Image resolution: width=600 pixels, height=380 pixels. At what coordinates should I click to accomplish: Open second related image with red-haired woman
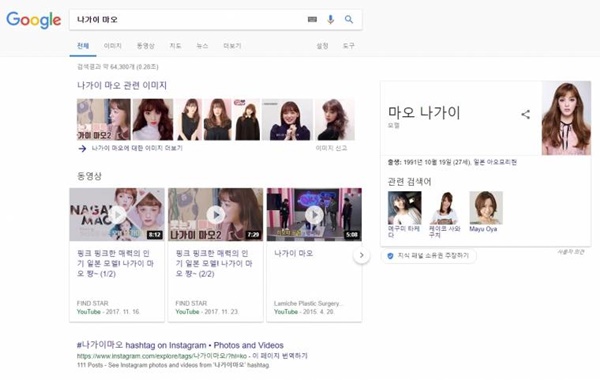[153, 119]
